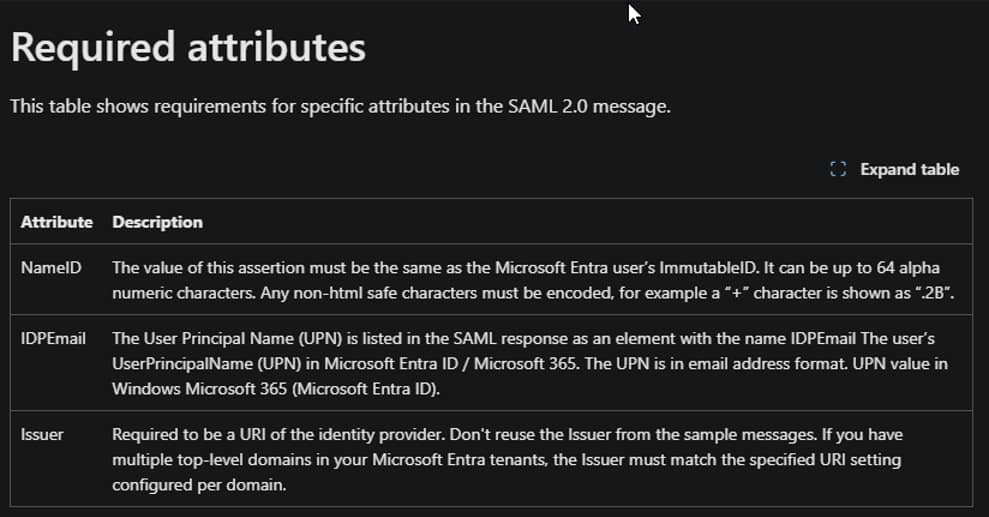Click the Issuer attribute cell
This screenshot has height=517, width=989.
(42, 435)
